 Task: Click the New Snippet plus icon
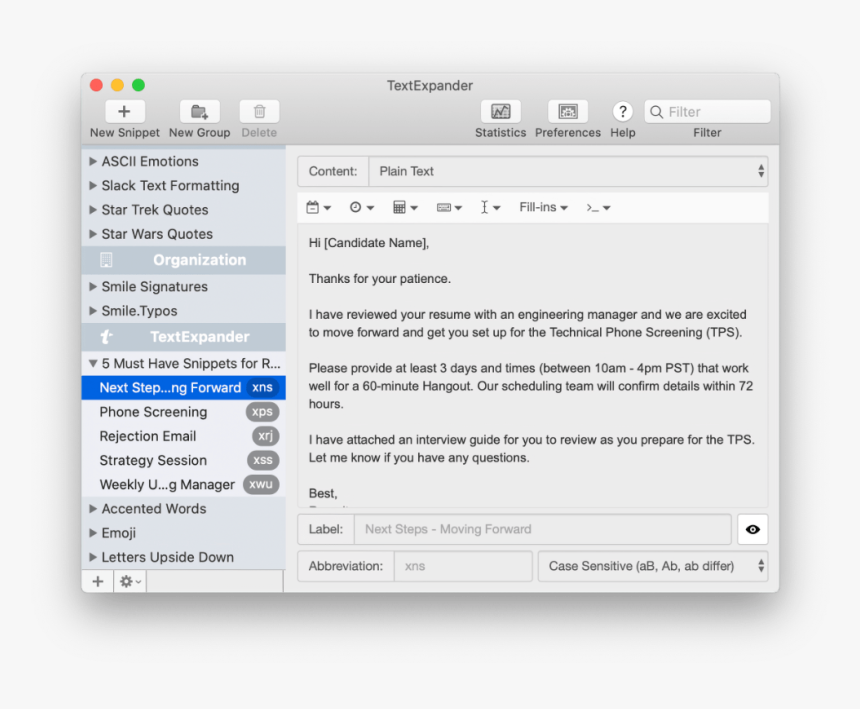click(x=125, y=112)
